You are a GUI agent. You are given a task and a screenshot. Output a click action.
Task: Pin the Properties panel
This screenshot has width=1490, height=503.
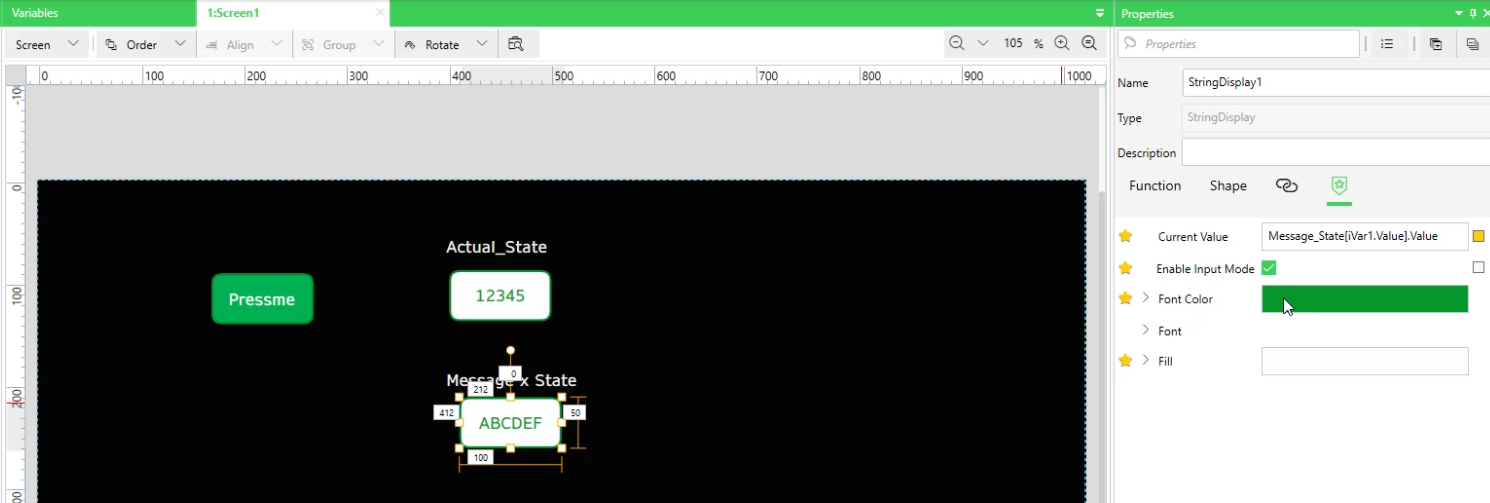(x=1472, y=13)
